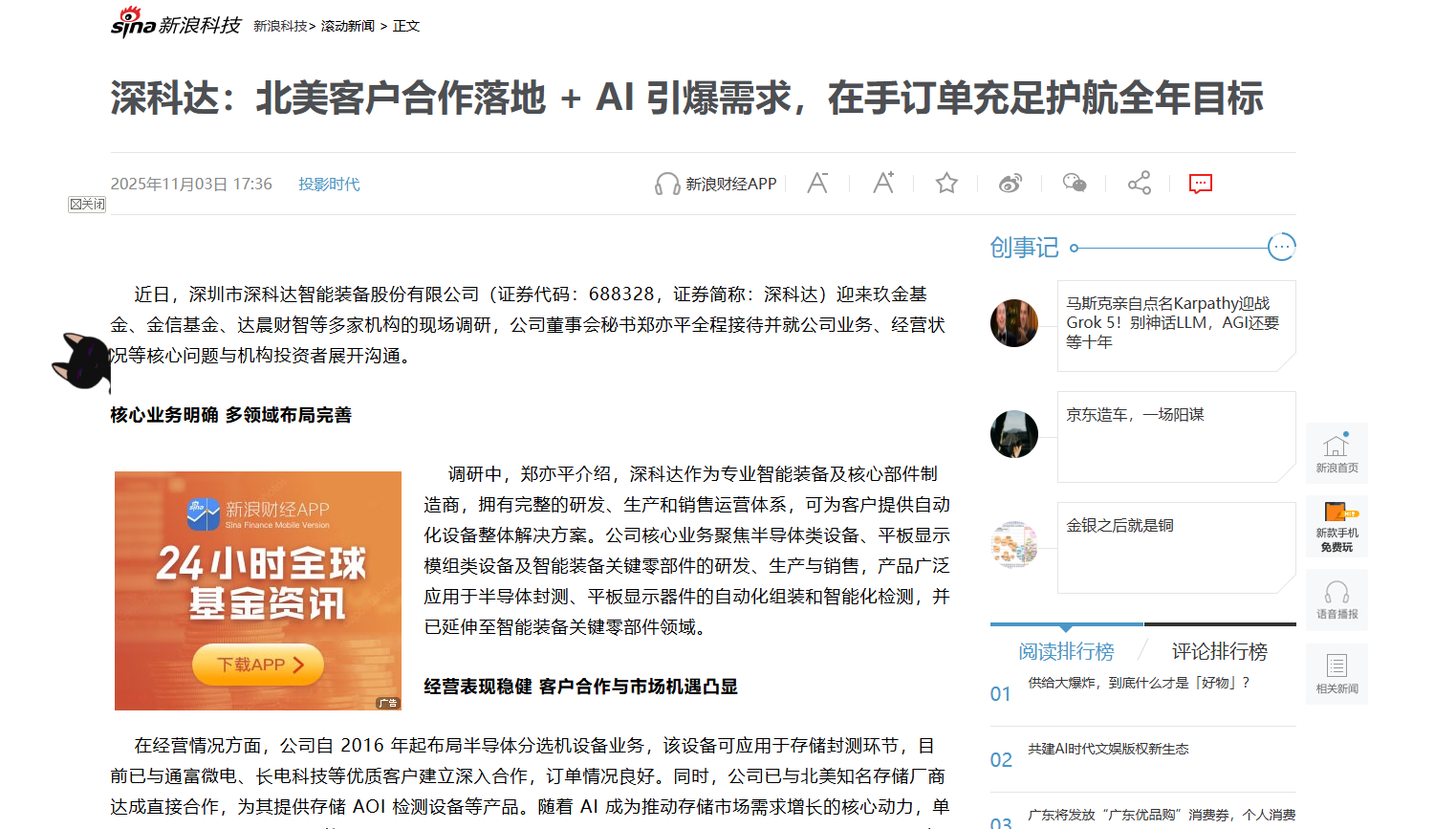Image resolution: width=1456 pixels, height=829 pixels.
Task: Share the article to WeChat
Action: click(1075, 183)
